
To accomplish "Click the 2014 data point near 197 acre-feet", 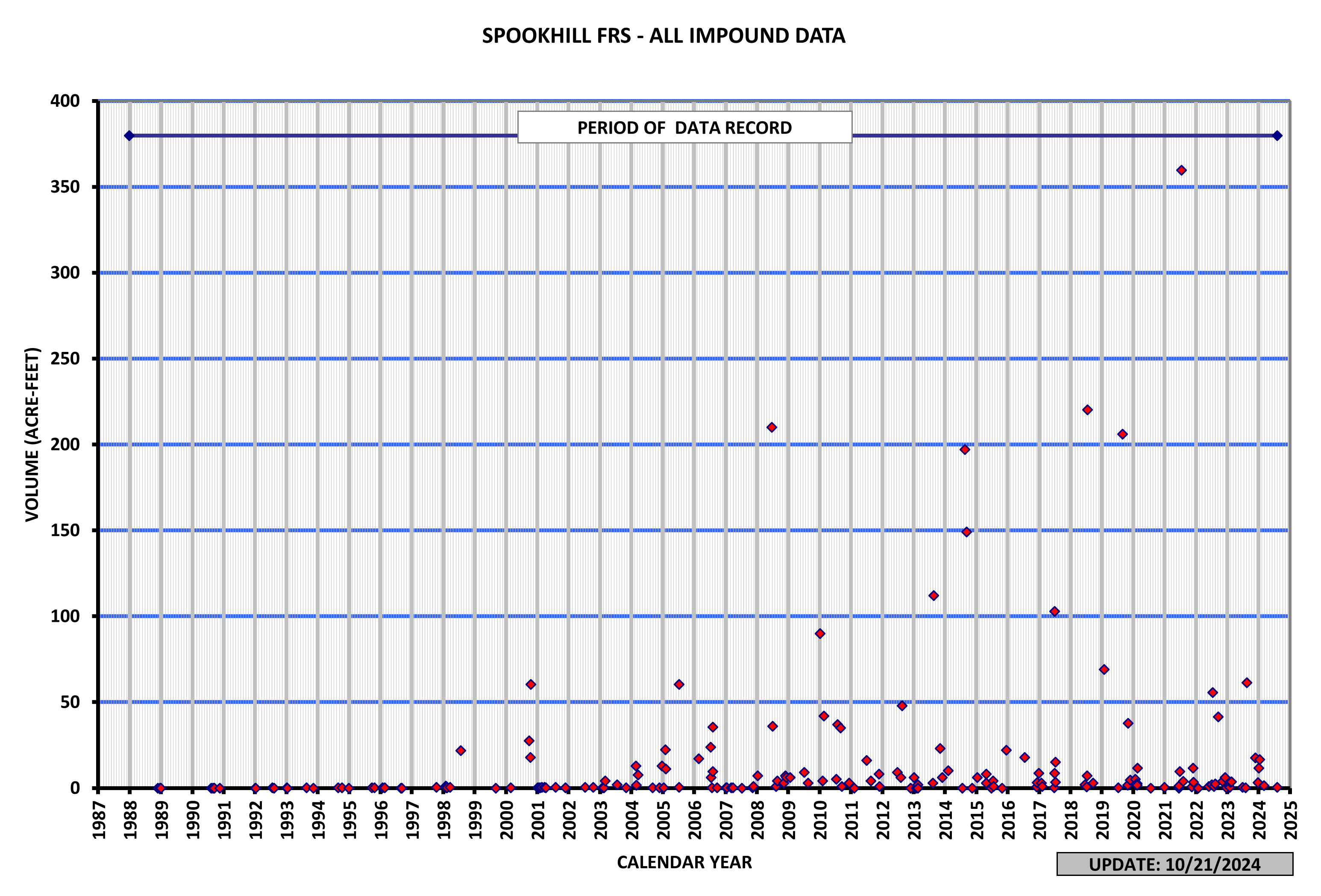I will [x=965, y=449].
